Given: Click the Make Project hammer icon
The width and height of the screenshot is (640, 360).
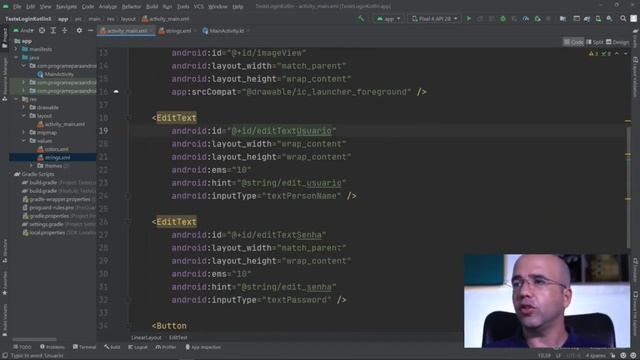Looking at the screenshot, I should pyautogui.click(x=361, y=19).
